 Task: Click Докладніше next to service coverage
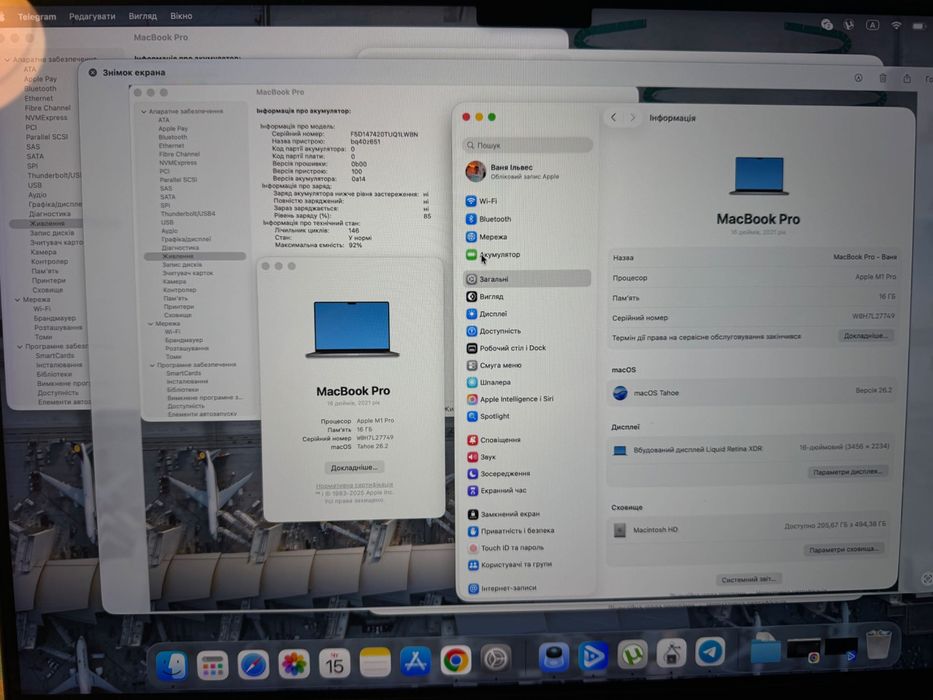[866, 336]
